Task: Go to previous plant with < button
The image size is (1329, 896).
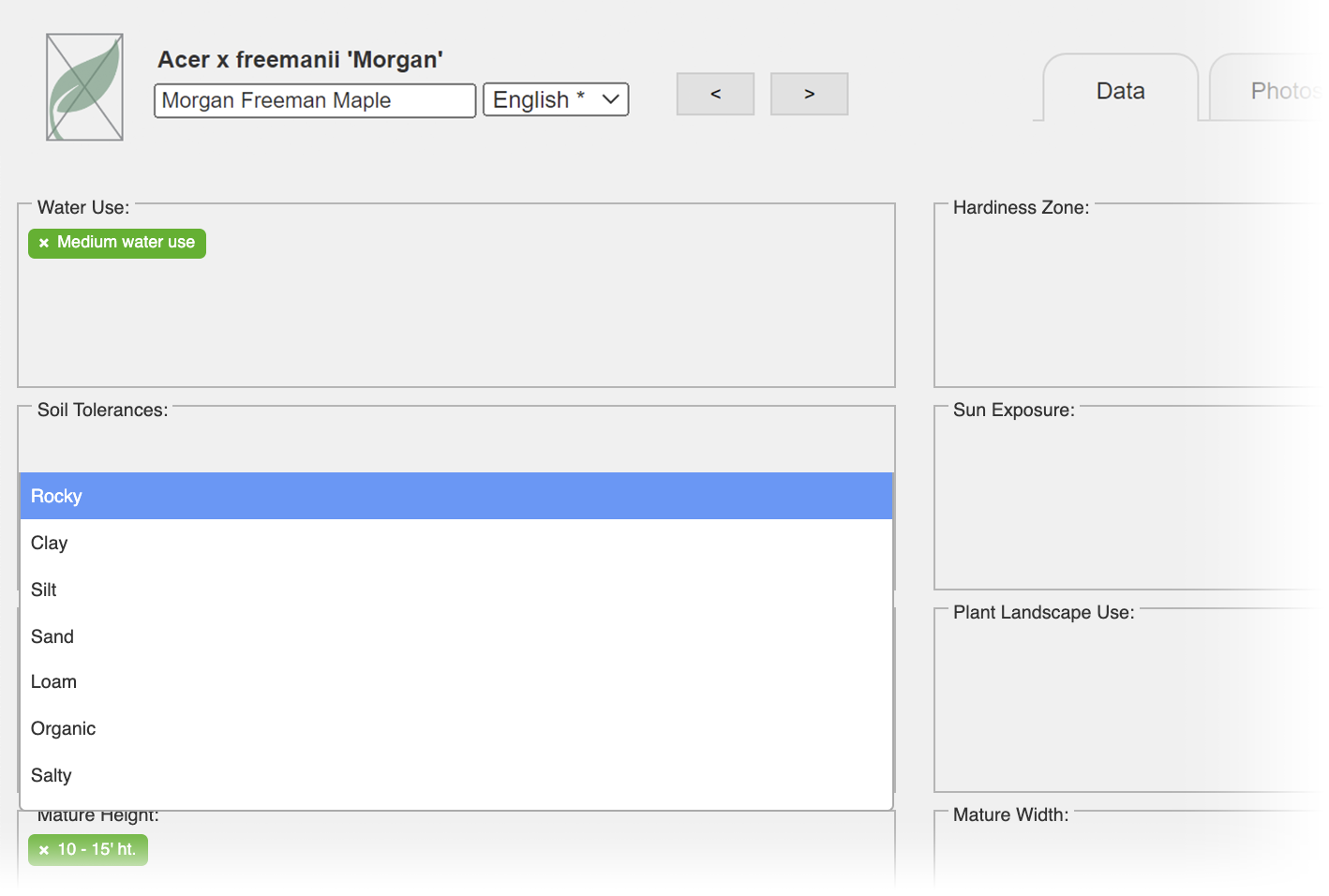Action: point(715,94)
